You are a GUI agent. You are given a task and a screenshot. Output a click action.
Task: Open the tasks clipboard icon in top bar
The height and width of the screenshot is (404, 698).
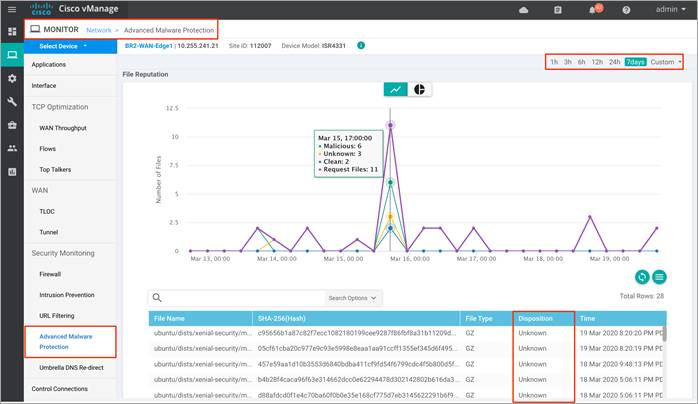pos(558,10)
